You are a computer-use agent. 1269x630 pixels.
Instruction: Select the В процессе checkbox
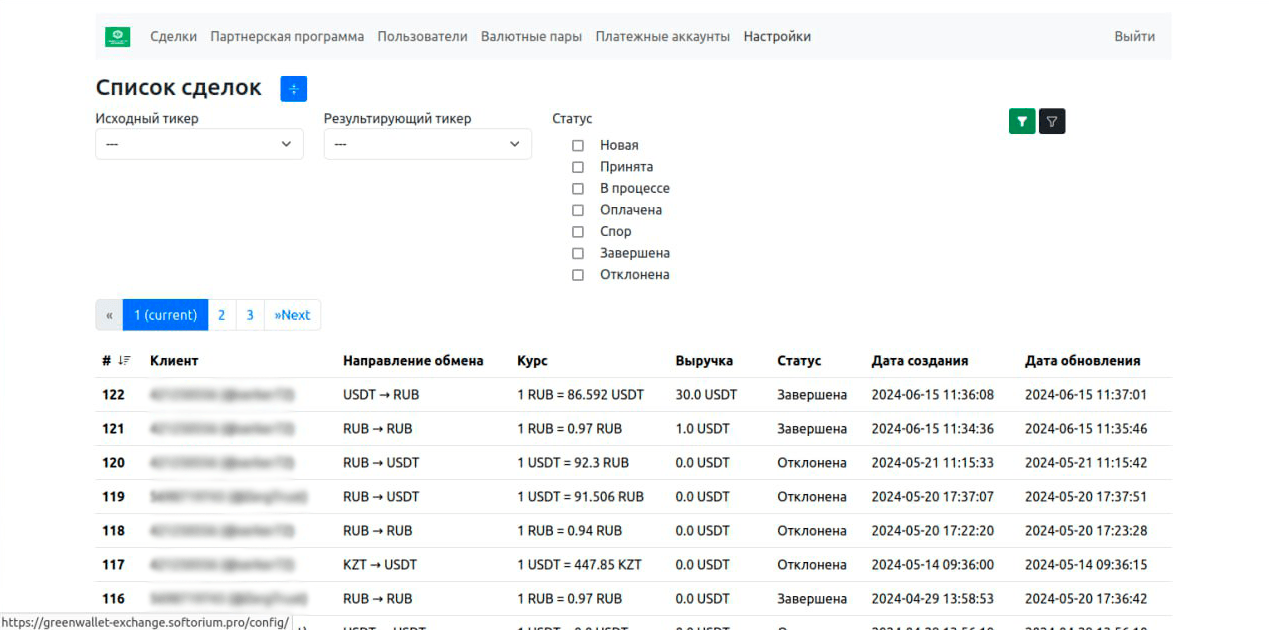point(578,189)
